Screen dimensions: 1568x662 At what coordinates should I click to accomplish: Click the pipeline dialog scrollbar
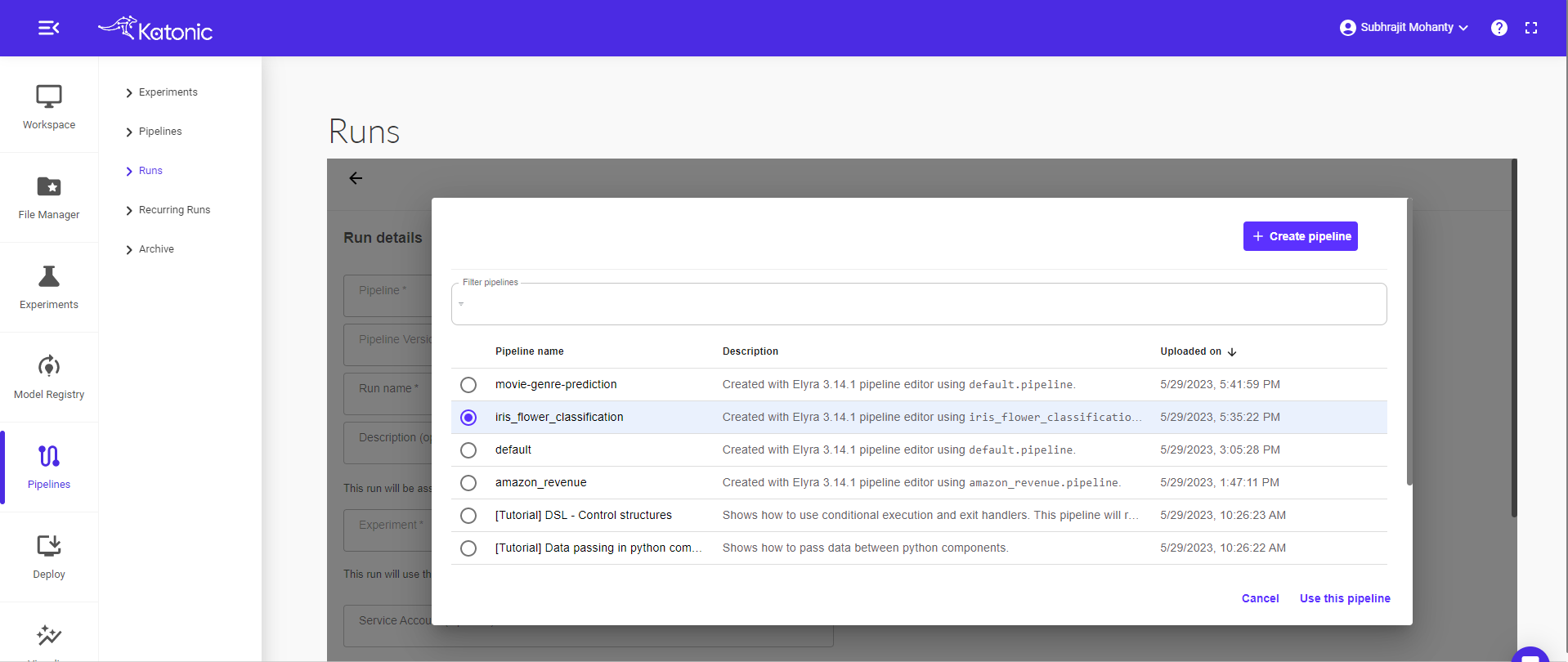[1409, 342]
